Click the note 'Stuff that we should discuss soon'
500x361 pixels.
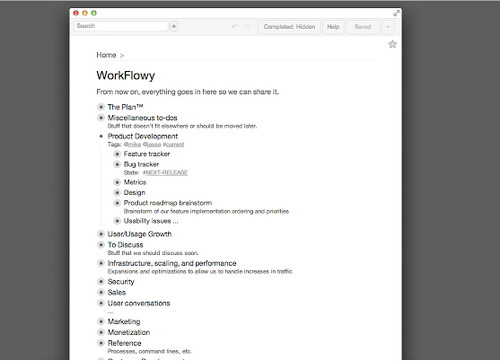(153, 253)
